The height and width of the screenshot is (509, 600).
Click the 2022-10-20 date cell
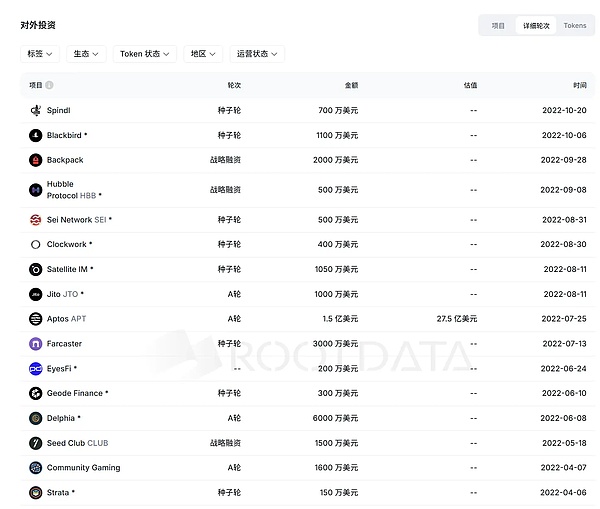point(564,110)
